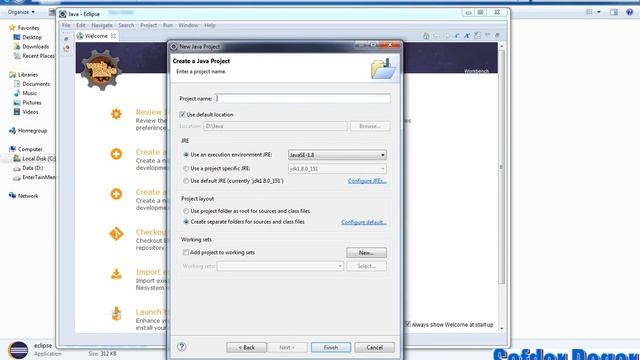Click the help question mark in dialog
The height and width of the screenshot is (360, 640).
click(182, 347)
